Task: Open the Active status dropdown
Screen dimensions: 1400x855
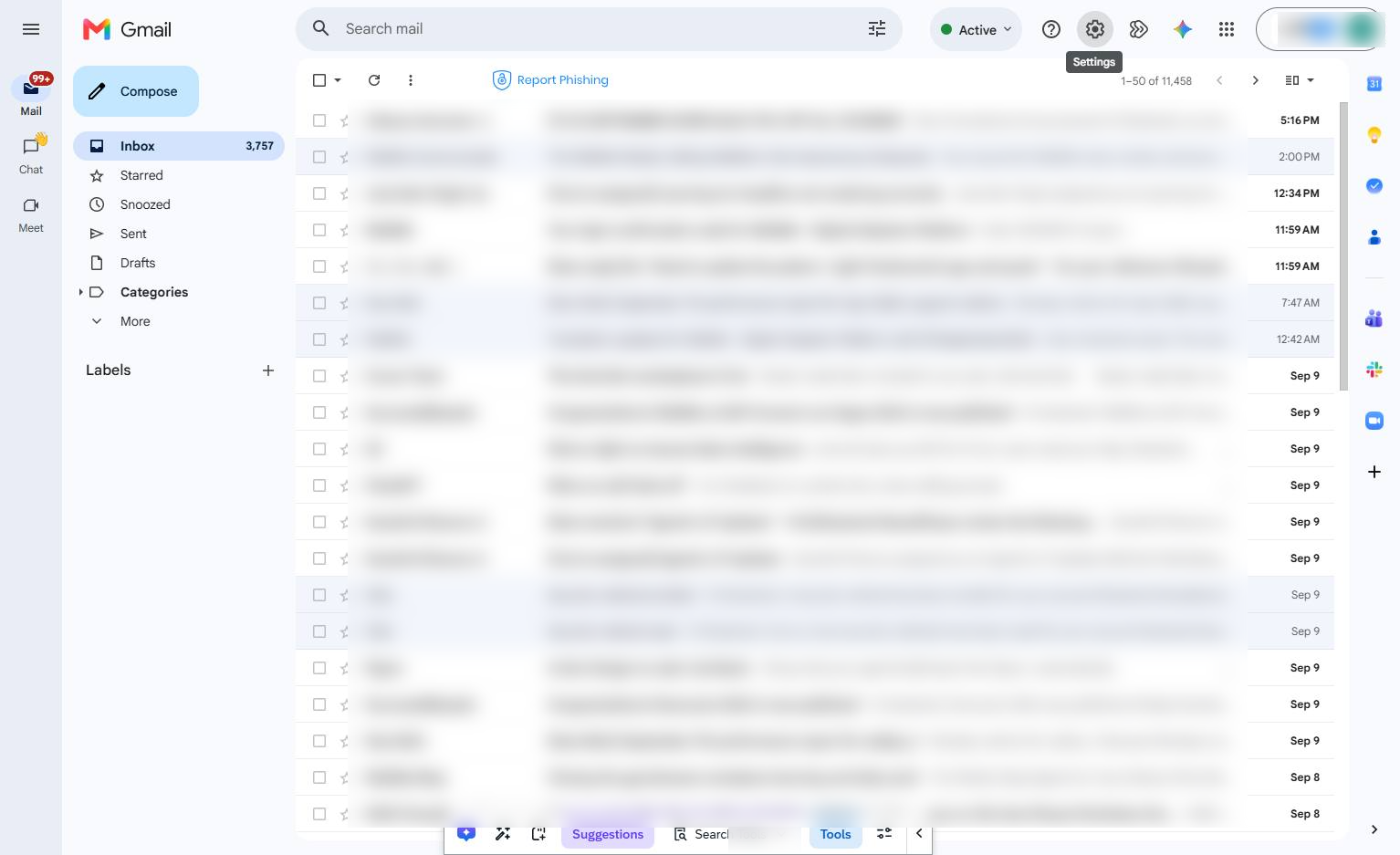Action: tap(976, 29)
